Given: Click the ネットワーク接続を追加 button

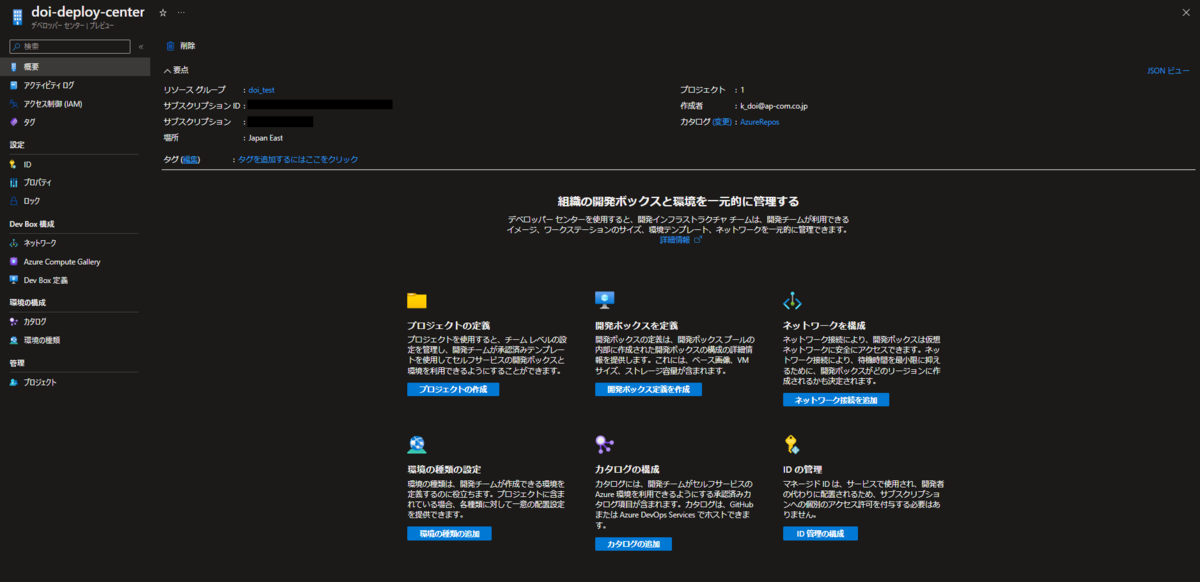Looking at the screenshot, I should click(x=836, y=400).
